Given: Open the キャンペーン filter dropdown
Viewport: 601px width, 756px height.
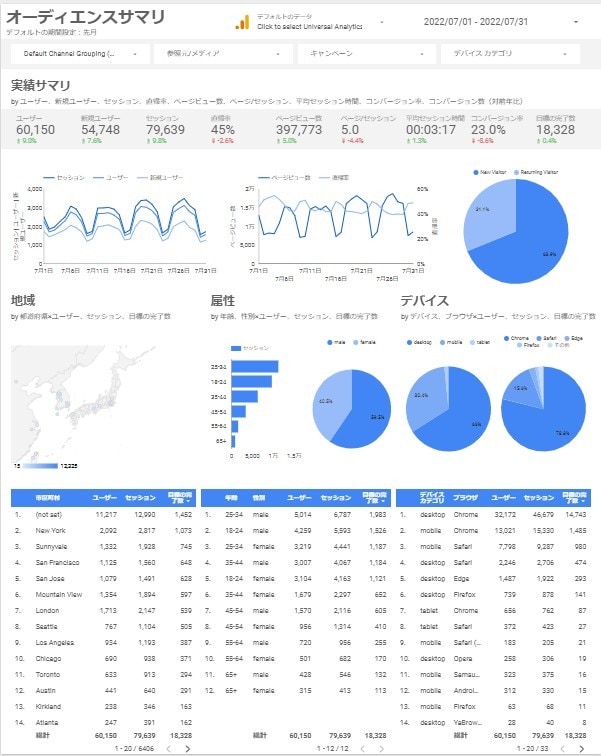Looking at the screenshot, I should (367, 54).
